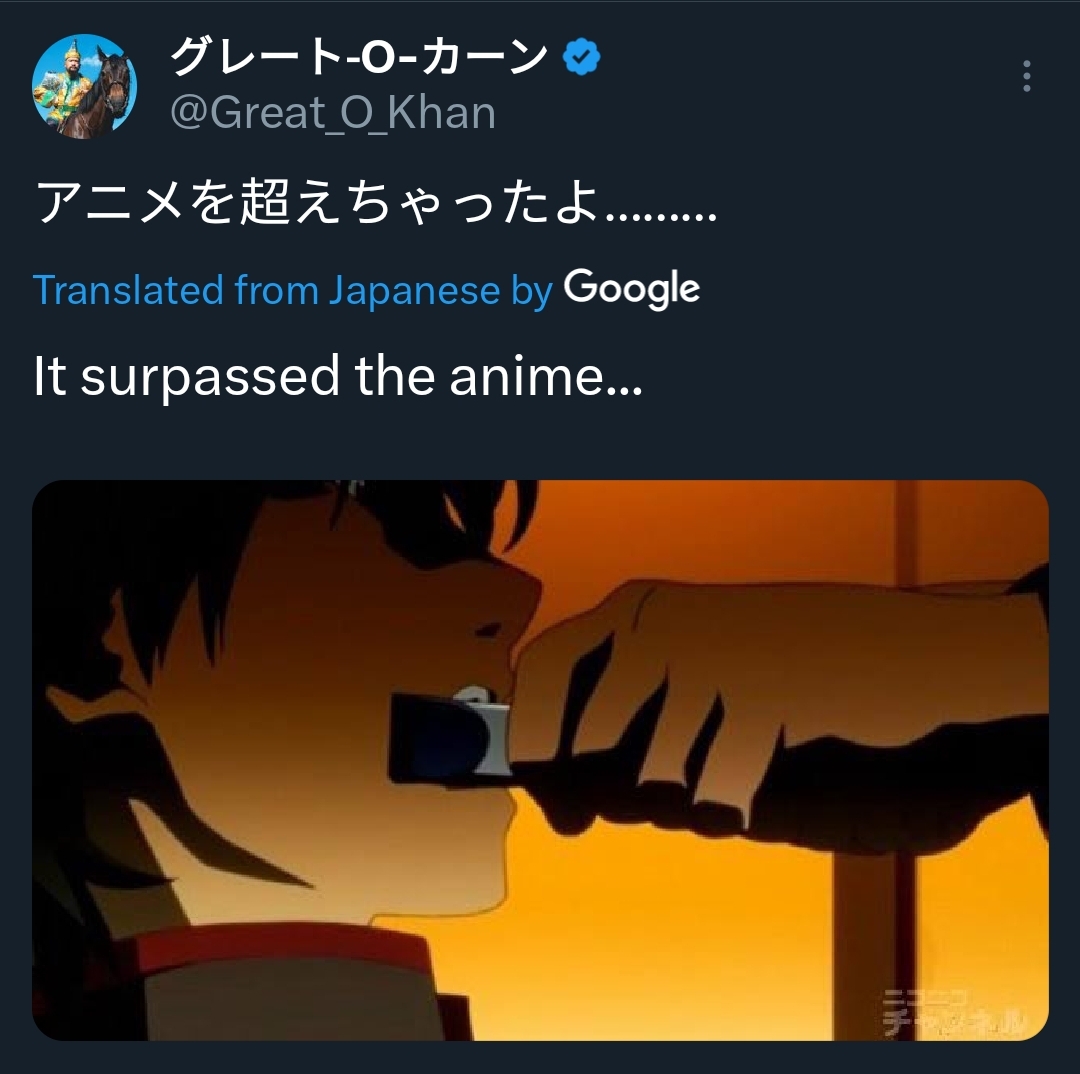
Task: Click the blue verified badge
Action: tap(581, 57)
